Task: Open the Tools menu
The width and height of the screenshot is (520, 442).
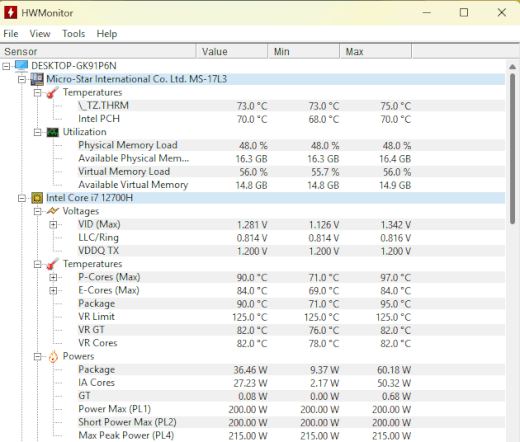Action: tap(74, 34)
